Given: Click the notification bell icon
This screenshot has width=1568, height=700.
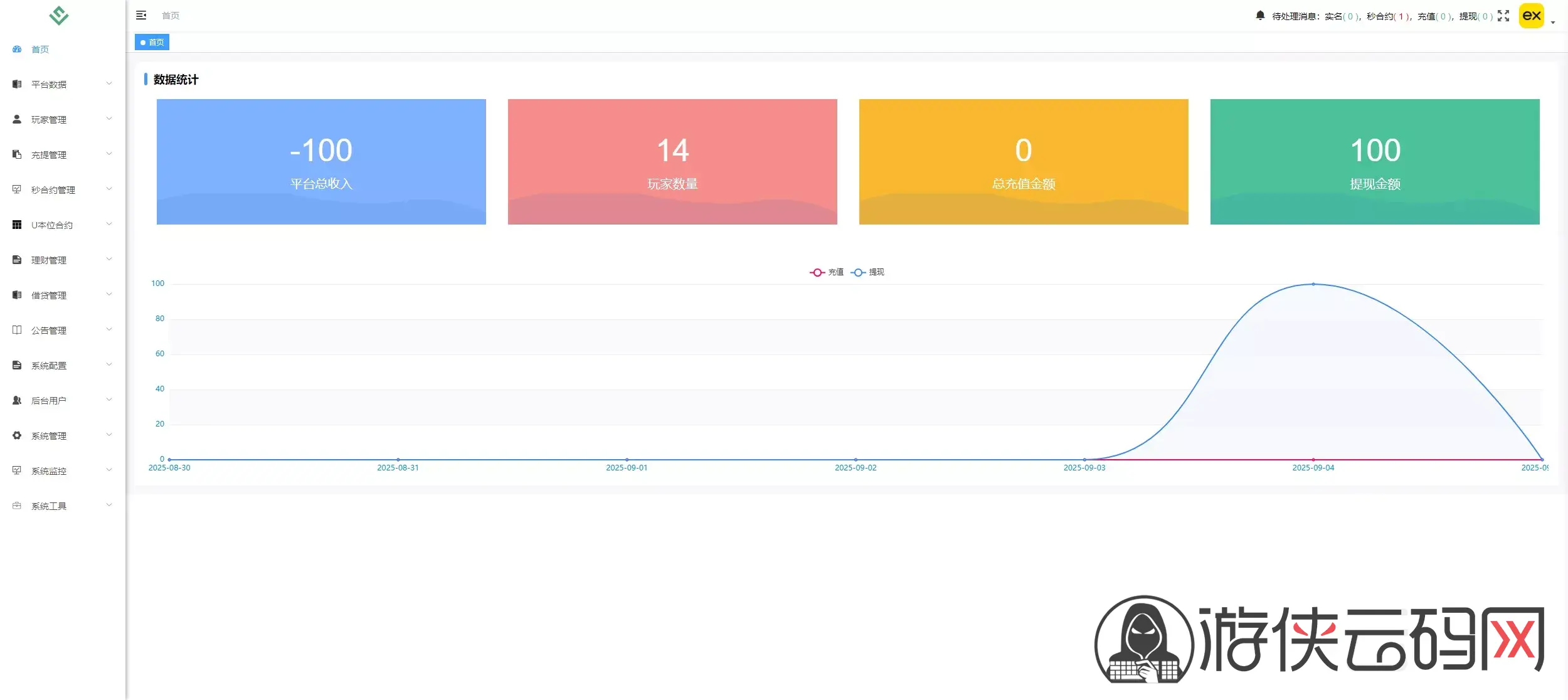Looking at the screenshot, I should click(x=1260, y=15).
